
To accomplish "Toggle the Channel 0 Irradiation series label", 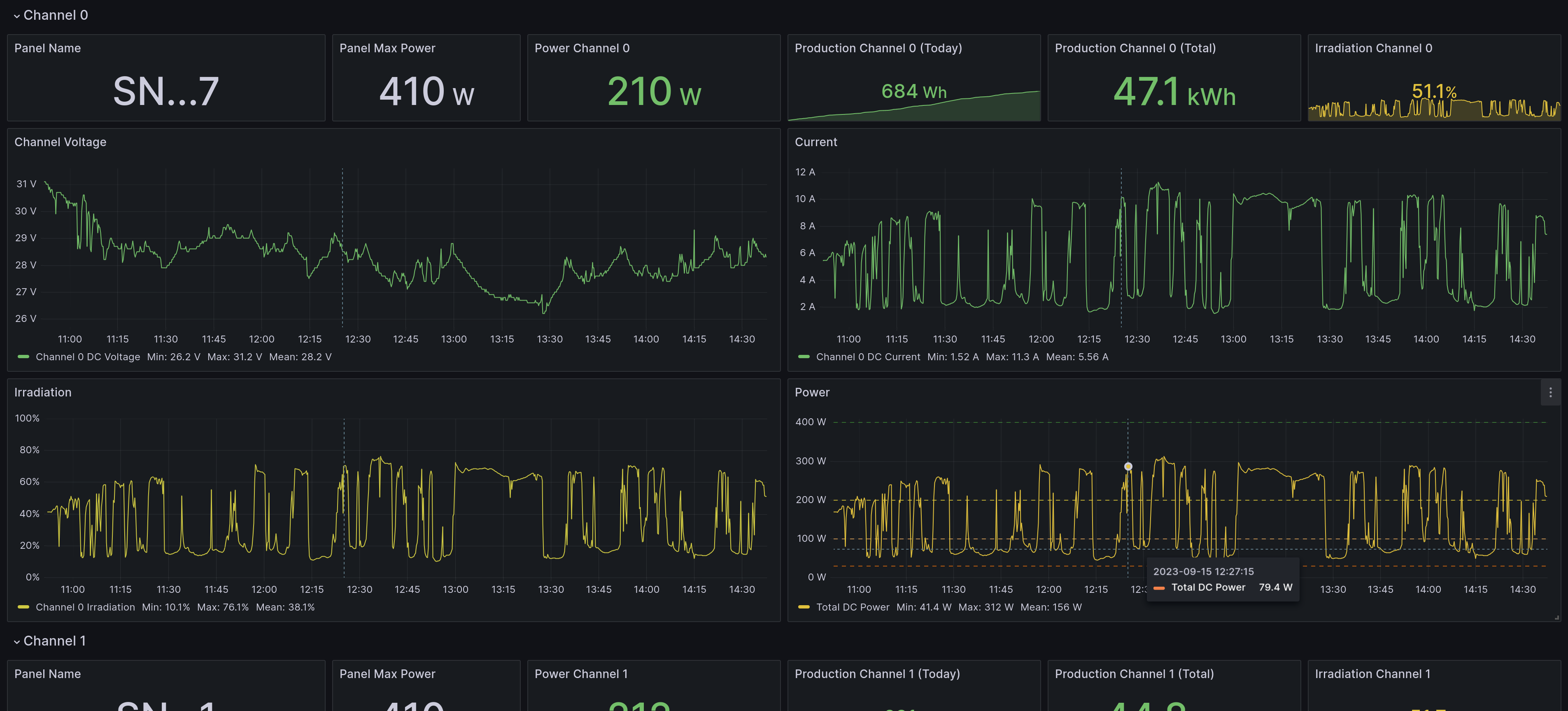I will coord(85,607).
